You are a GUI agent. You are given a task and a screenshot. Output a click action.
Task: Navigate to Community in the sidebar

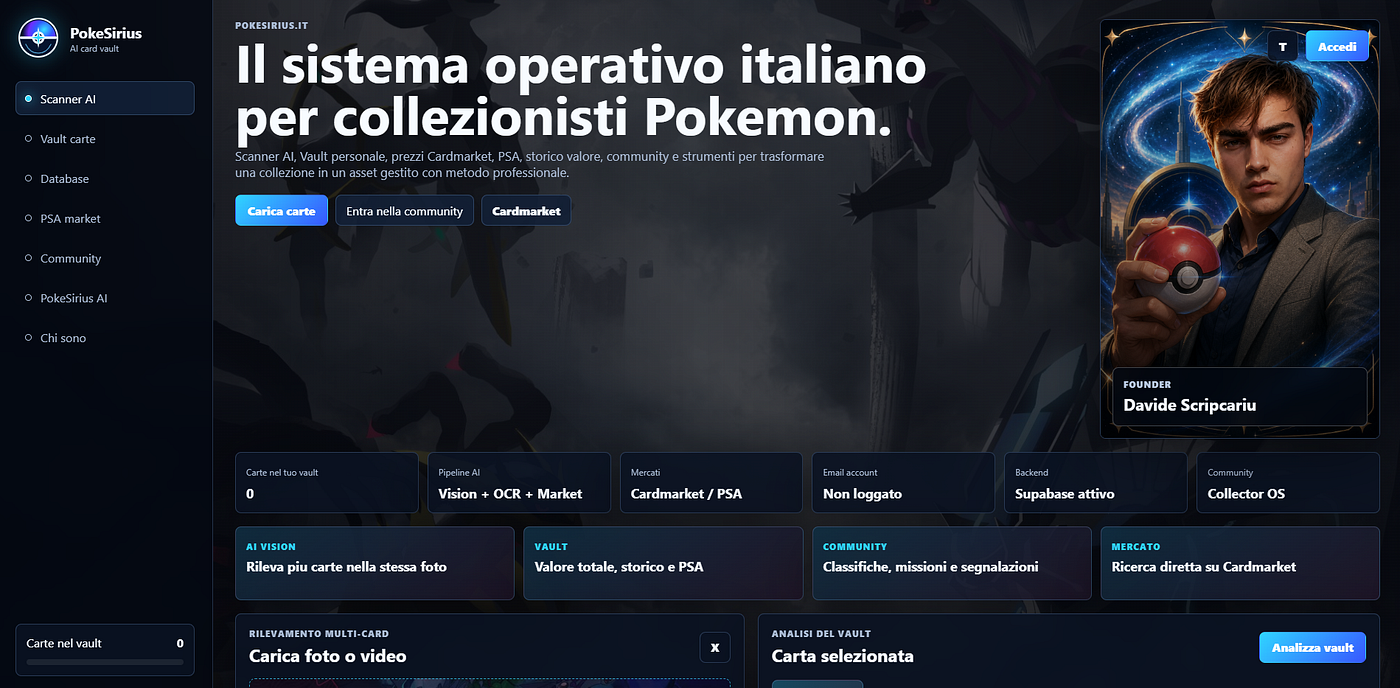click(x=105, y=258)
